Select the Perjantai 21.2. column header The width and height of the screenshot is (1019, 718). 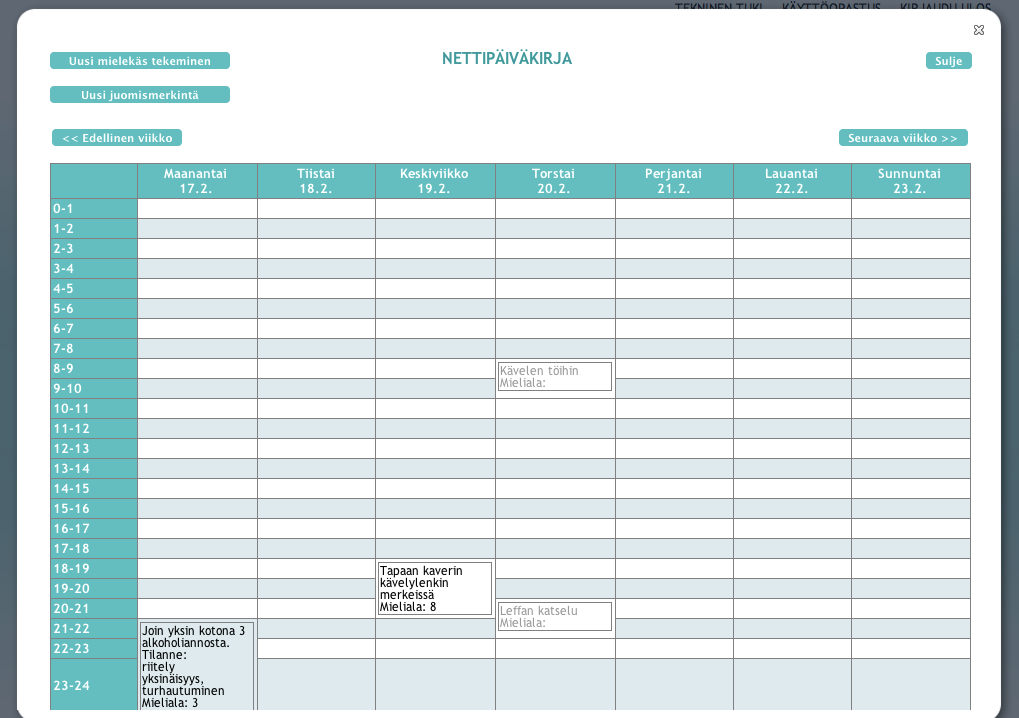click(x=675, y=181)
